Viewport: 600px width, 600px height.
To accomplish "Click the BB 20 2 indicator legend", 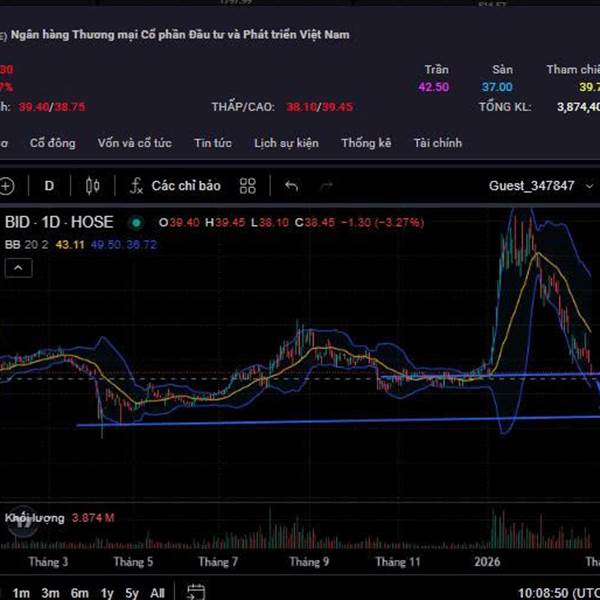I will pyautogui.click(x=26, y=245).
